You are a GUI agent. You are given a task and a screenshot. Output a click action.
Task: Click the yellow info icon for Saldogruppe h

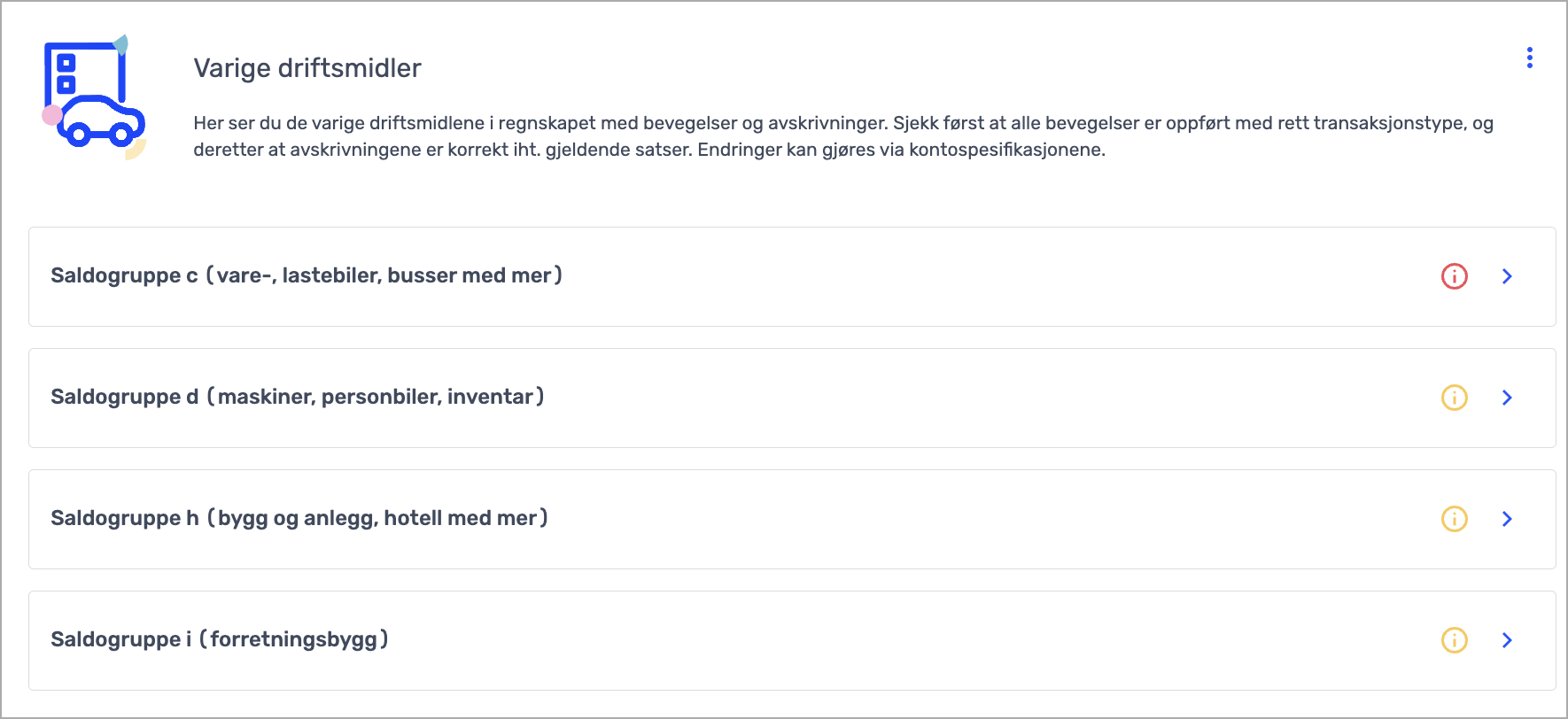[1454, 519]
